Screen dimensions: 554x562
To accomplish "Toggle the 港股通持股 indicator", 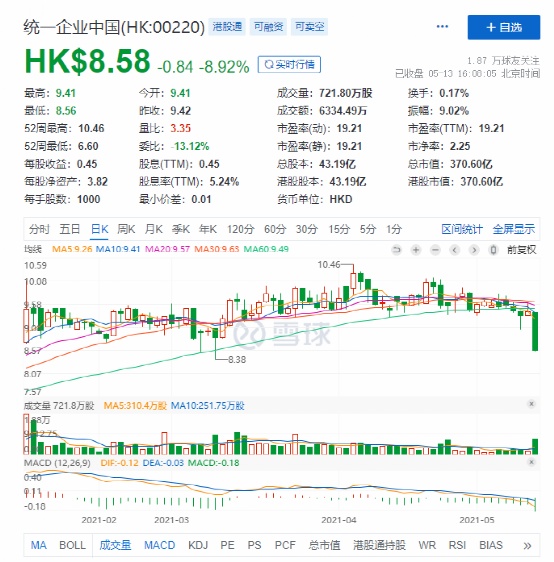I will point(379,545).
